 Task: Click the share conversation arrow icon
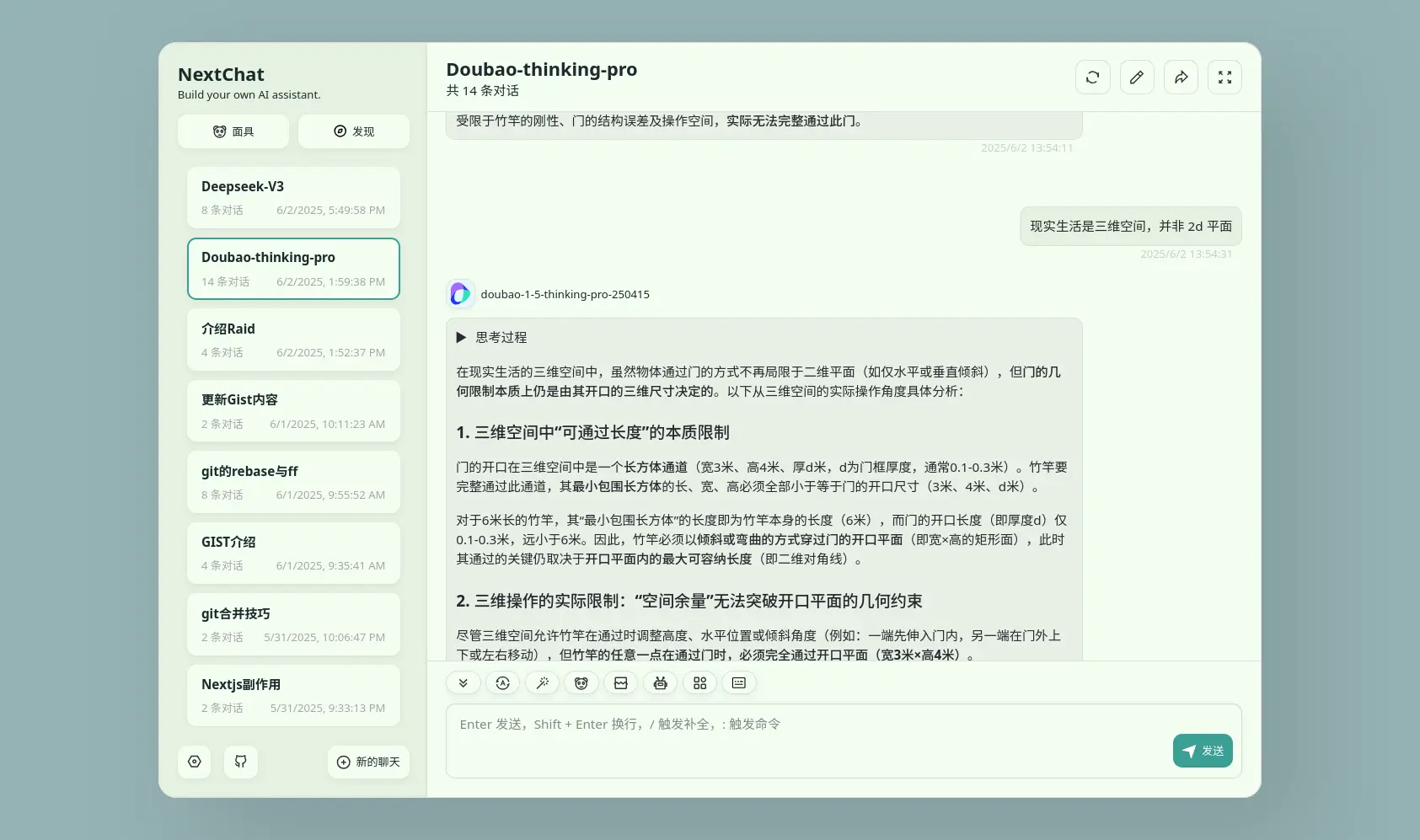[x=1181, y=78]
